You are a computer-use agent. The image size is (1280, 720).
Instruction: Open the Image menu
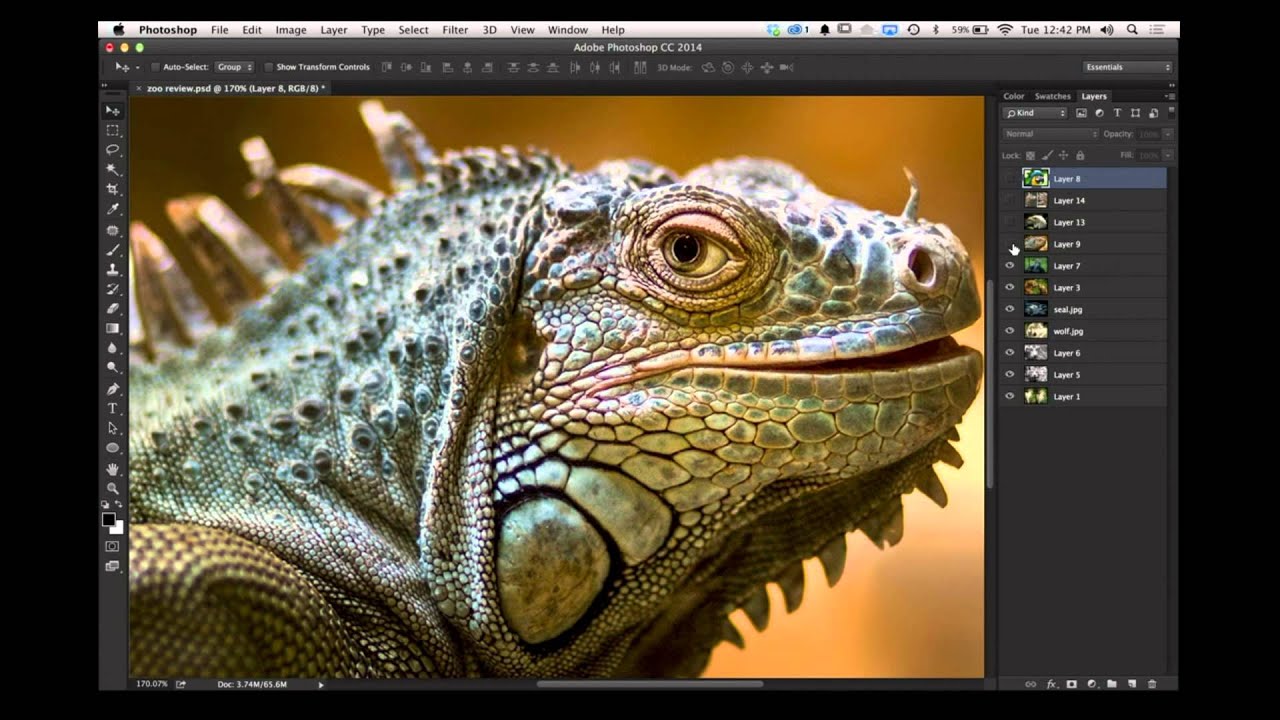[291, 30]
